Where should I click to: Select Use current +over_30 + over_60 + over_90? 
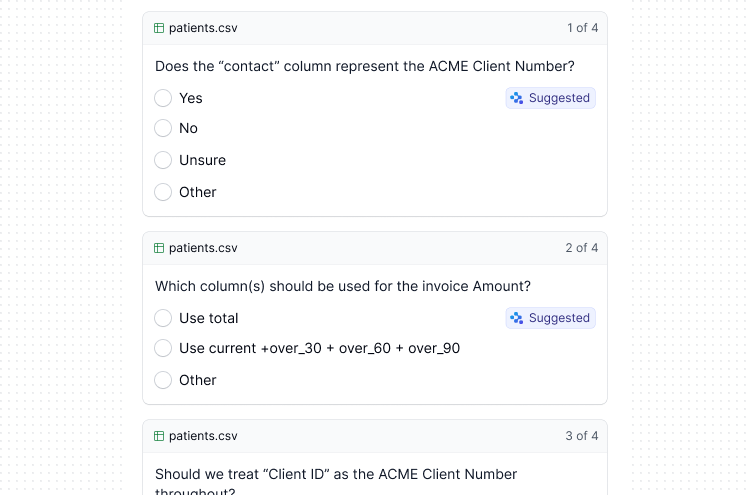coord(164,348)
